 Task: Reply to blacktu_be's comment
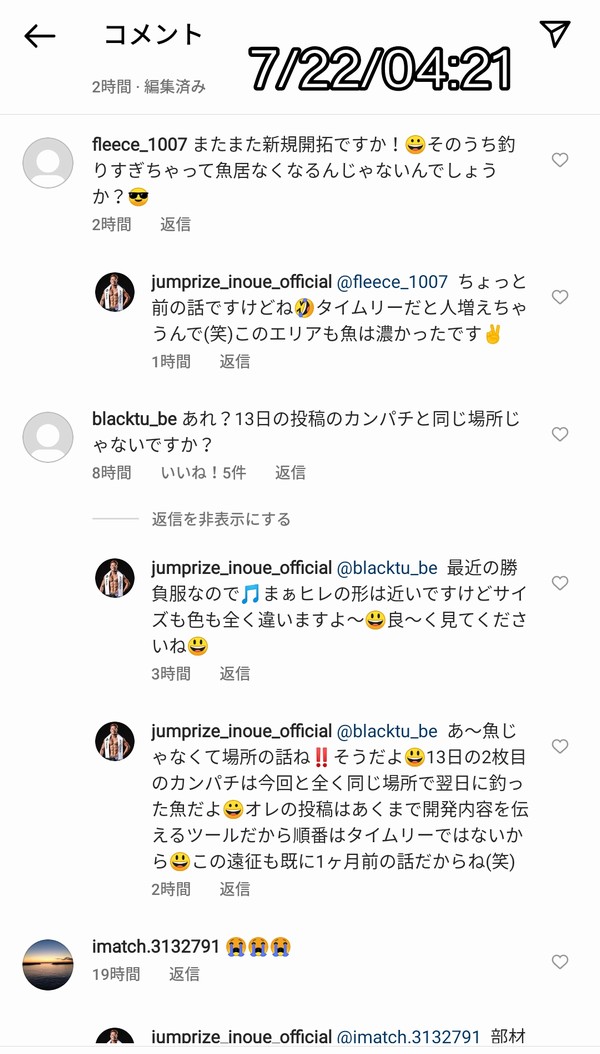(290, 472)
